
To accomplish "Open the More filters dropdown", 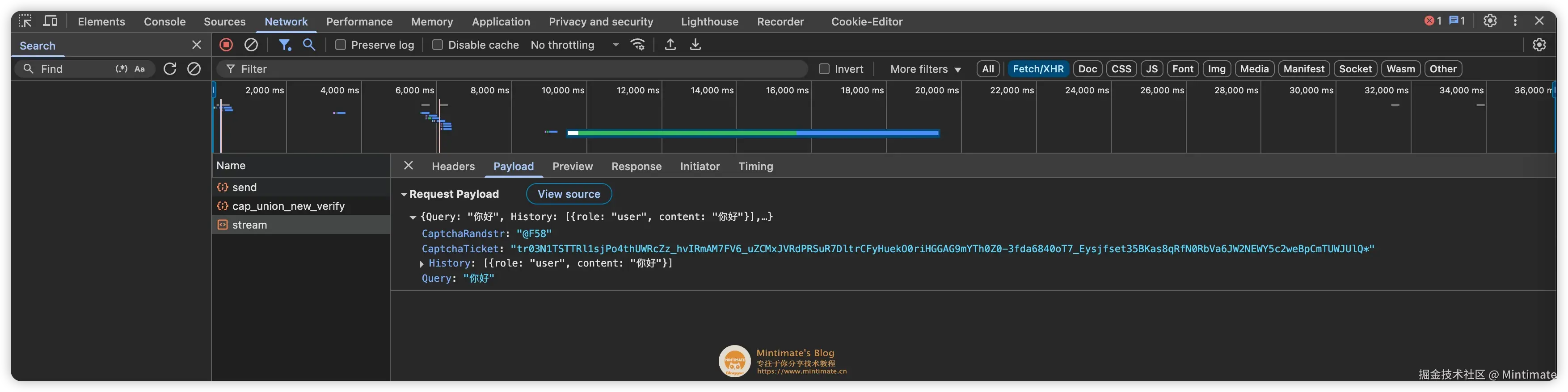I will [925, 69].
